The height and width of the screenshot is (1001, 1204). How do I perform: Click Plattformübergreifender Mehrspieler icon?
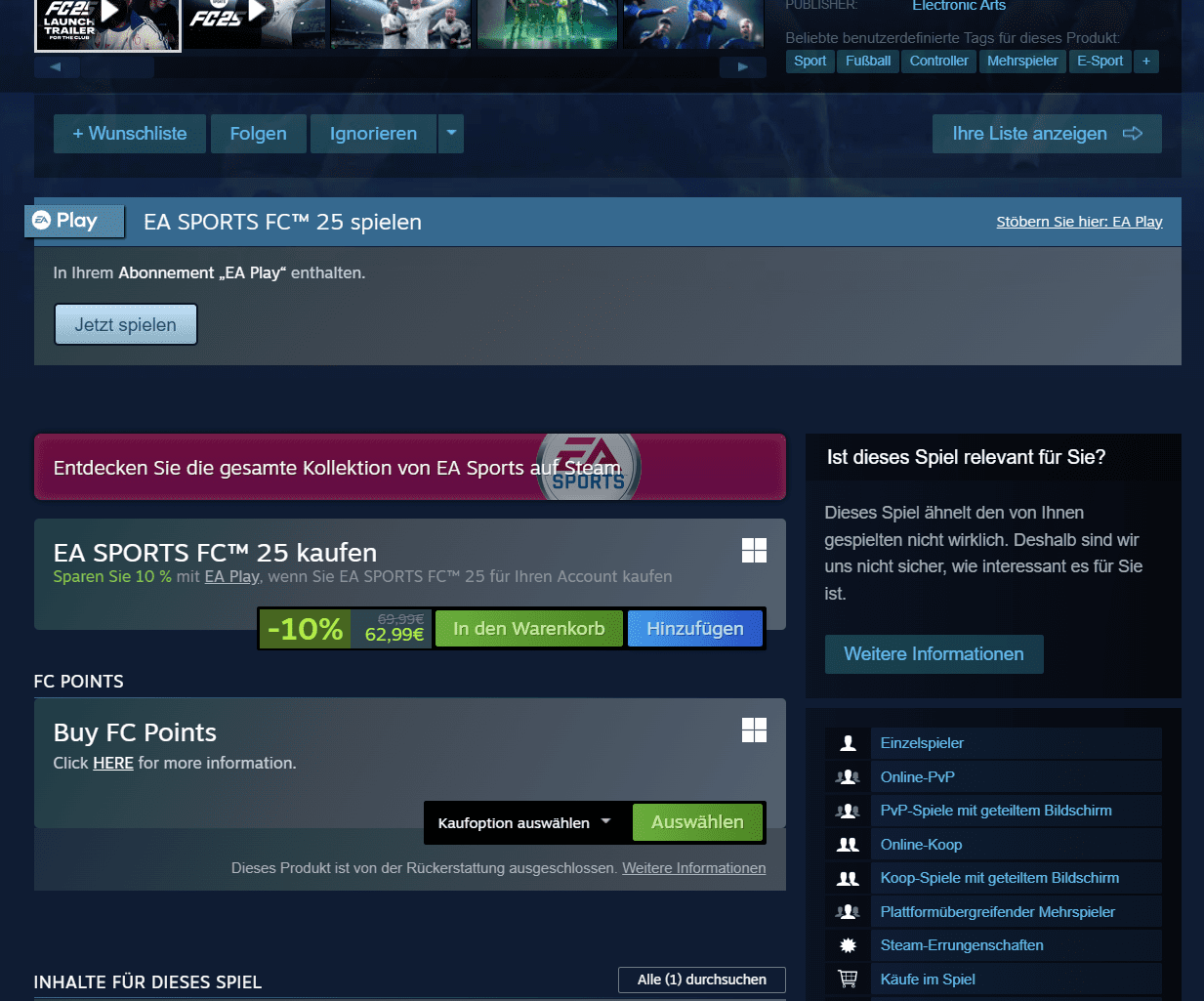tap(848, 912)
